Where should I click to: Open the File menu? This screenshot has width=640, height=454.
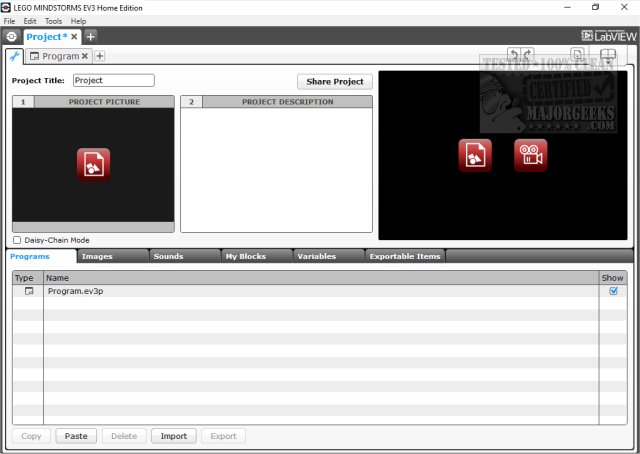(x=9, y=21)
